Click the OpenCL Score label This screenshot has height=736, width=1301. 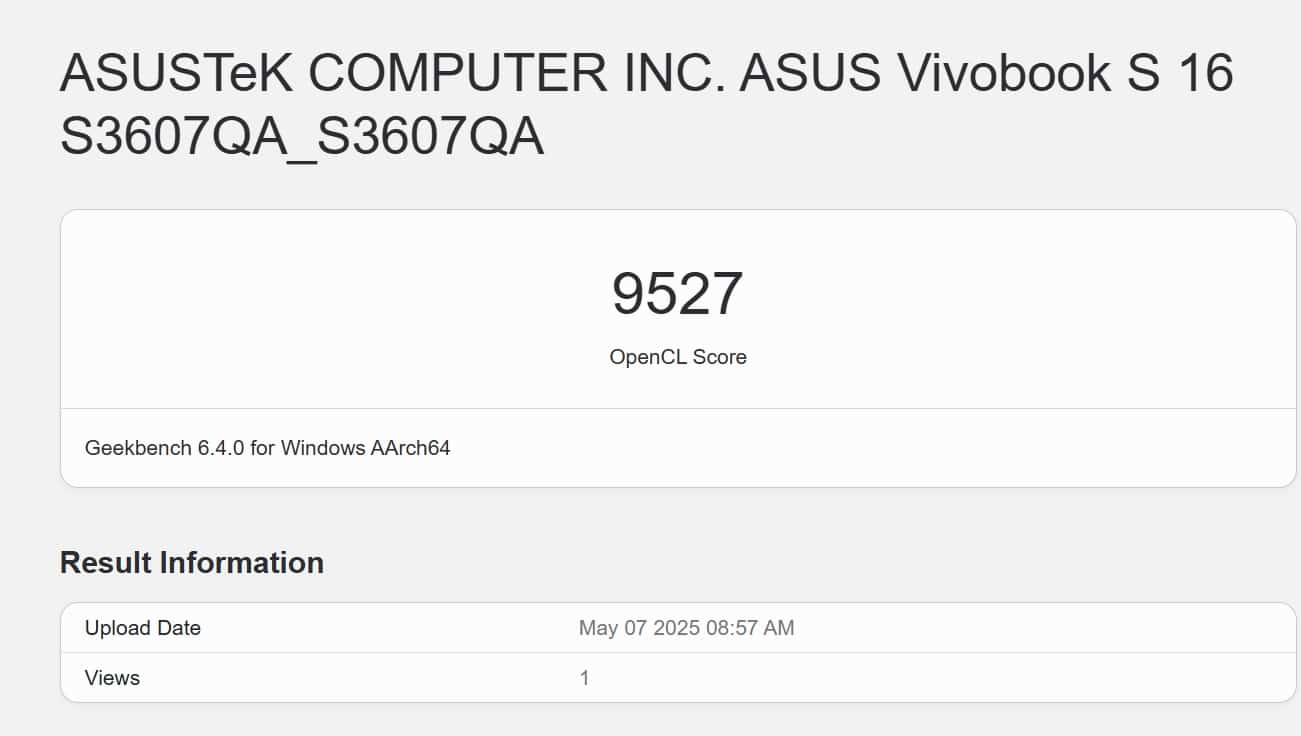(x=677, y=357)
